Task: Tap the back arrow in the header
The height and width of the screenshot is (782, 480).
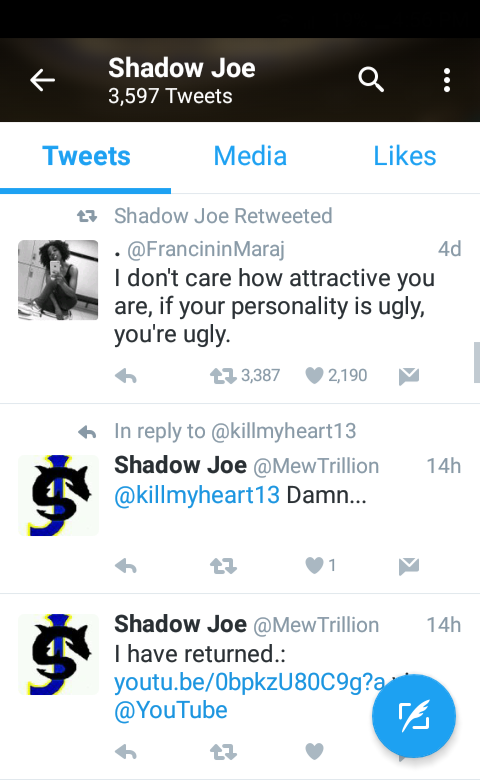Action: (42, 80)
